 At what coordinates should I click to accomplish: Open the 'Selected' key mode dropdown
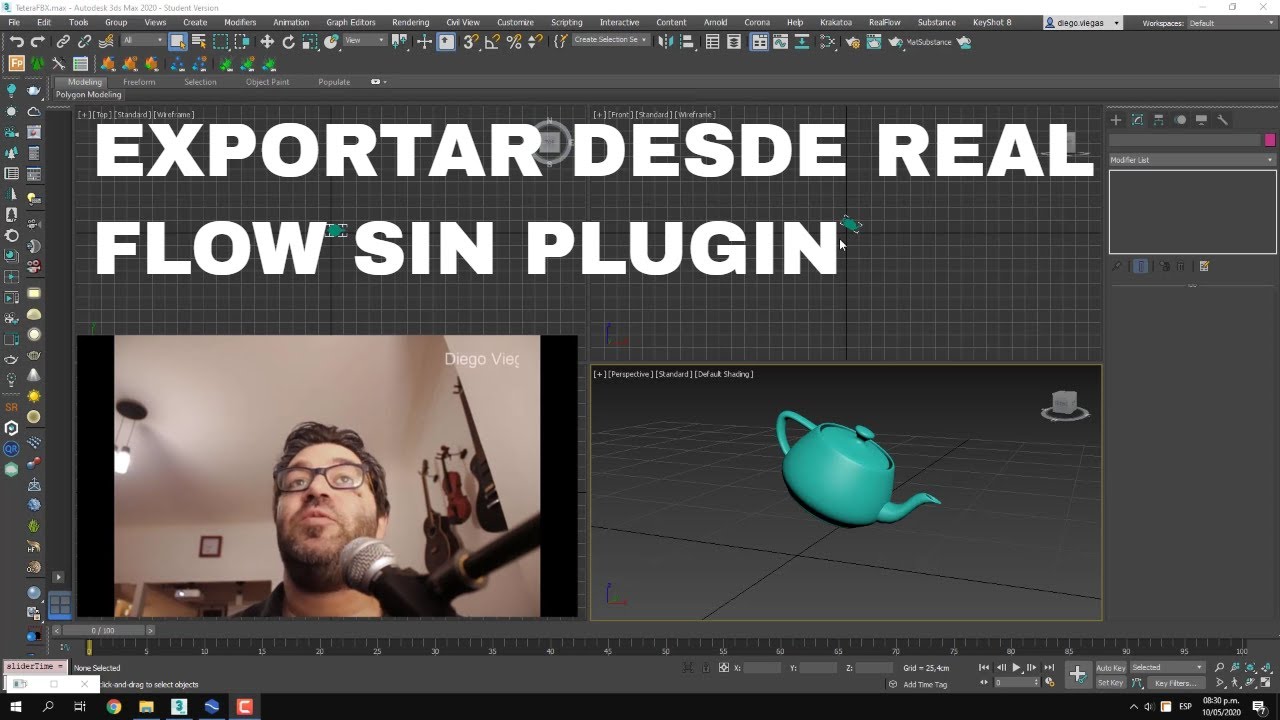(1167, 667)
